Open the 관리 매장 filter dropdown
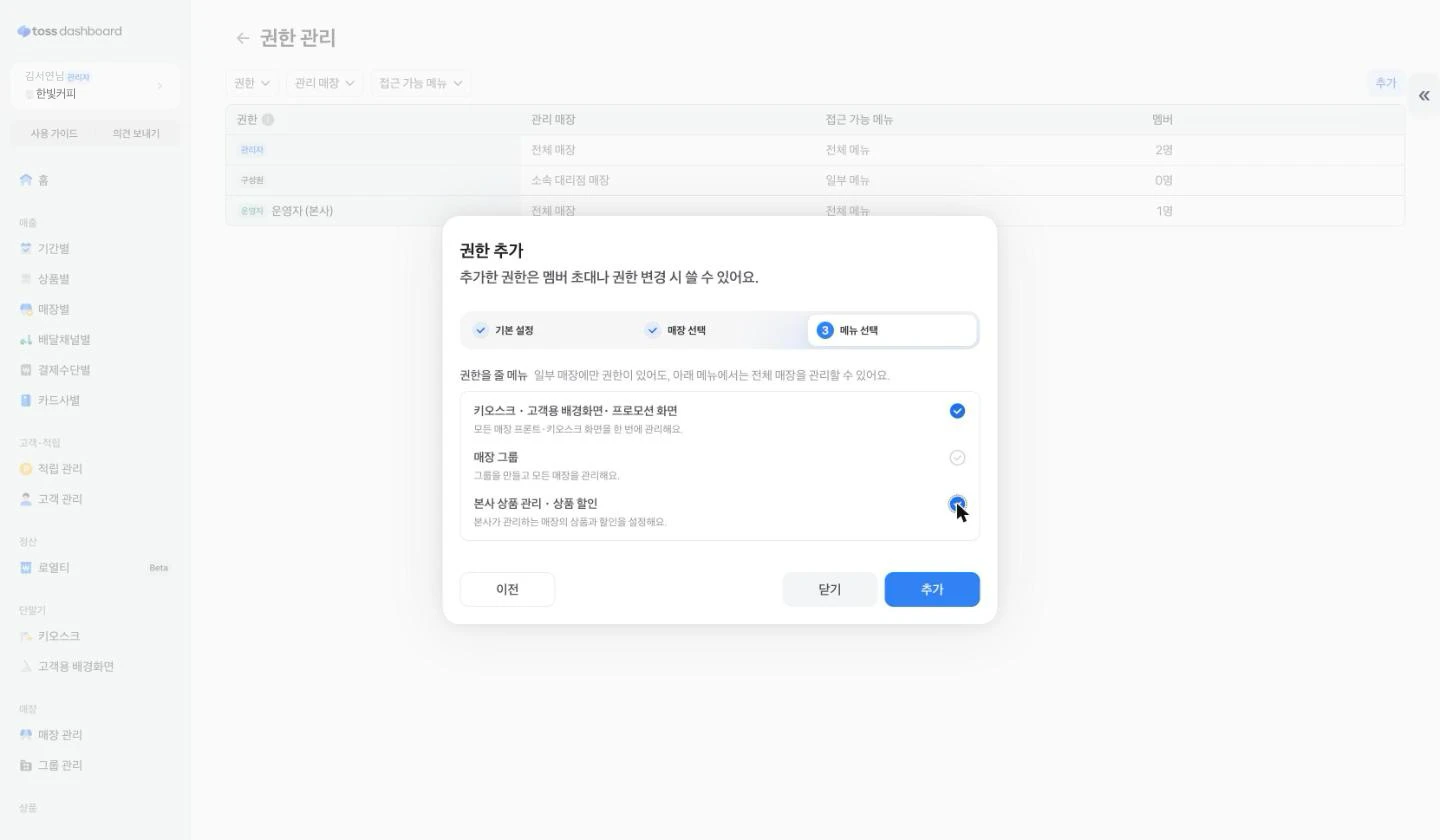 [x=324, y=83]
